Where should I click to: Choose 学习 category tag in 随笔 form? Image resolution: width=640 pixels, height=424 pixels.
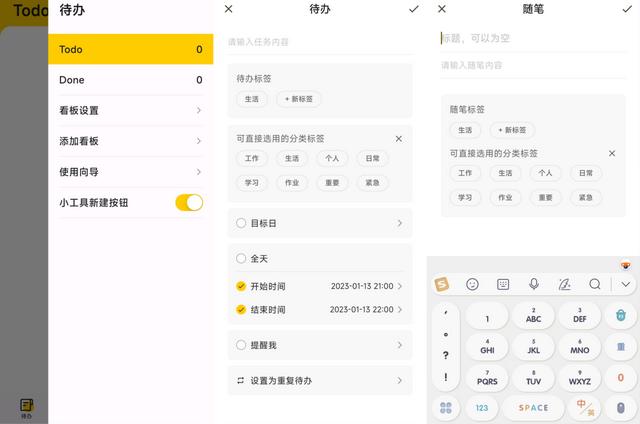(465, 198)
